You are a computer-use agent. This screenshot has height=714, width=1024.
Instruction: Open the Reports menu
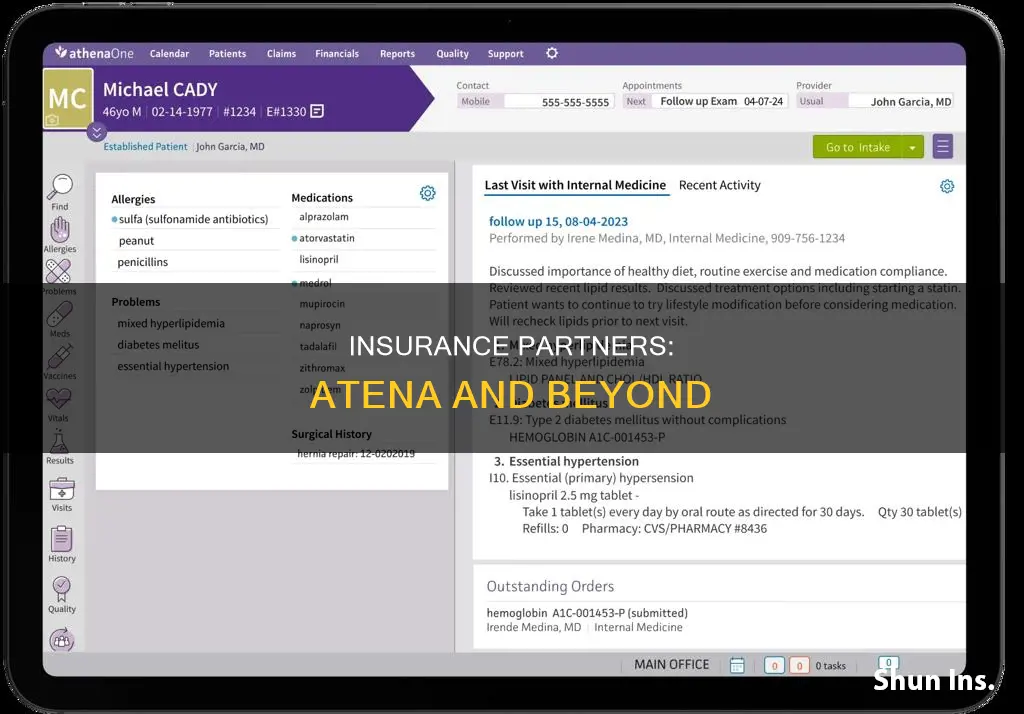tap(397, 54)
